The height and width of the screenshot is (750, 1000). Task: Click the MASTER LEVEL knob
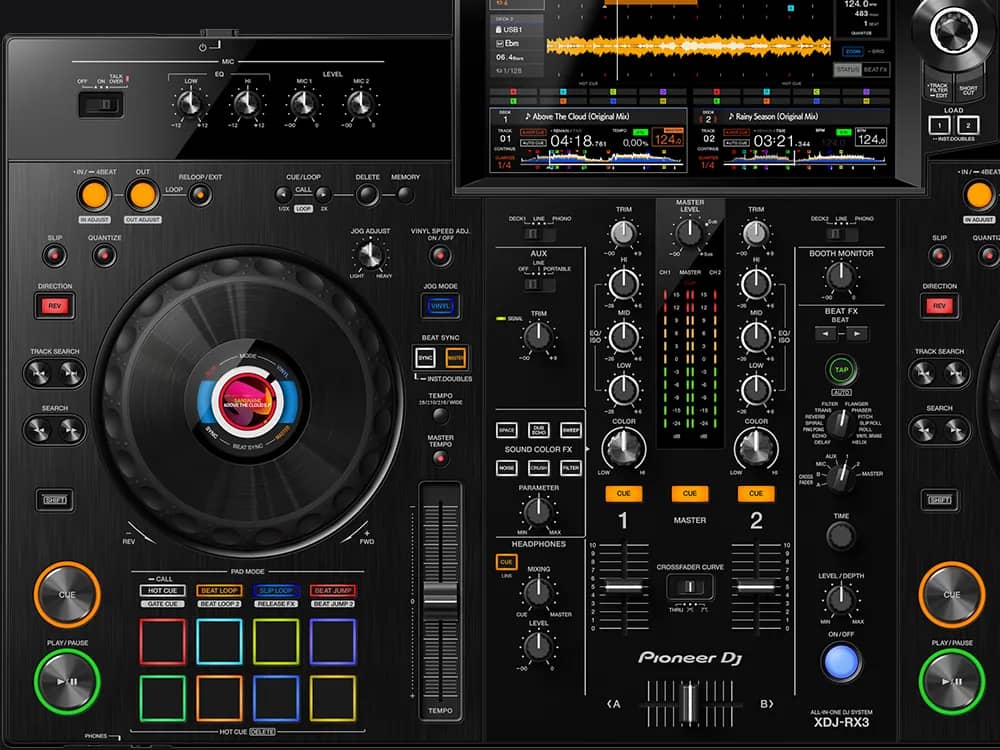689,233
